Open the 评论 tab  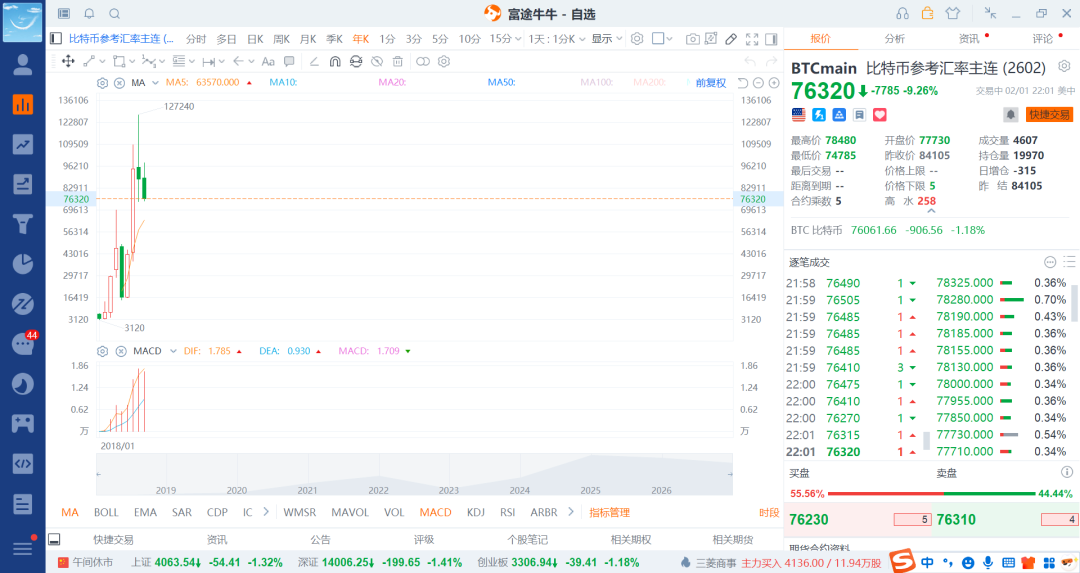click(1042, 39)
